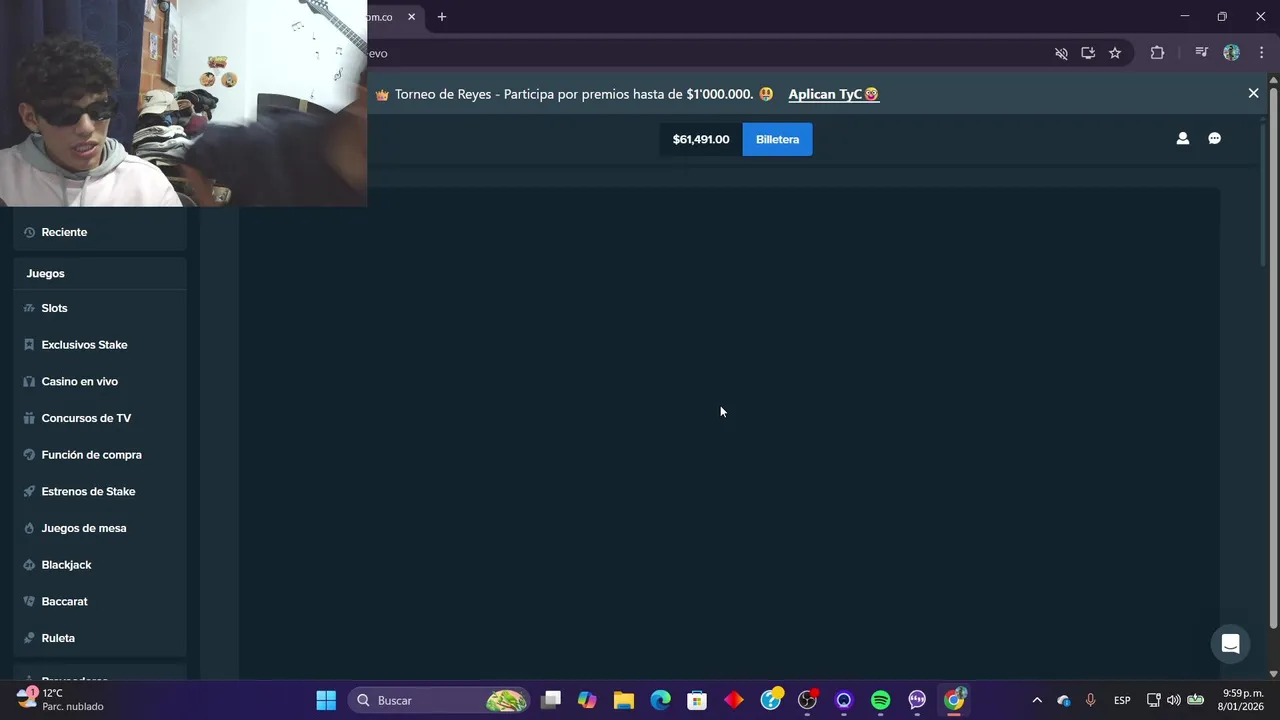Open the chat bubble icon
The width and height of the screenshot is (1280, 720).
tap(1214, 139)
